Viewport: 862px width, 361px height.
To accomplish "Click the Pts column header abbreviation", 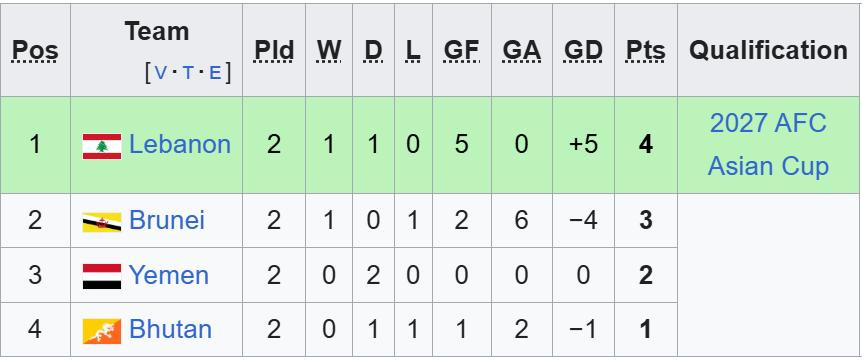I will pyautogui.click(x=645, y=50).
